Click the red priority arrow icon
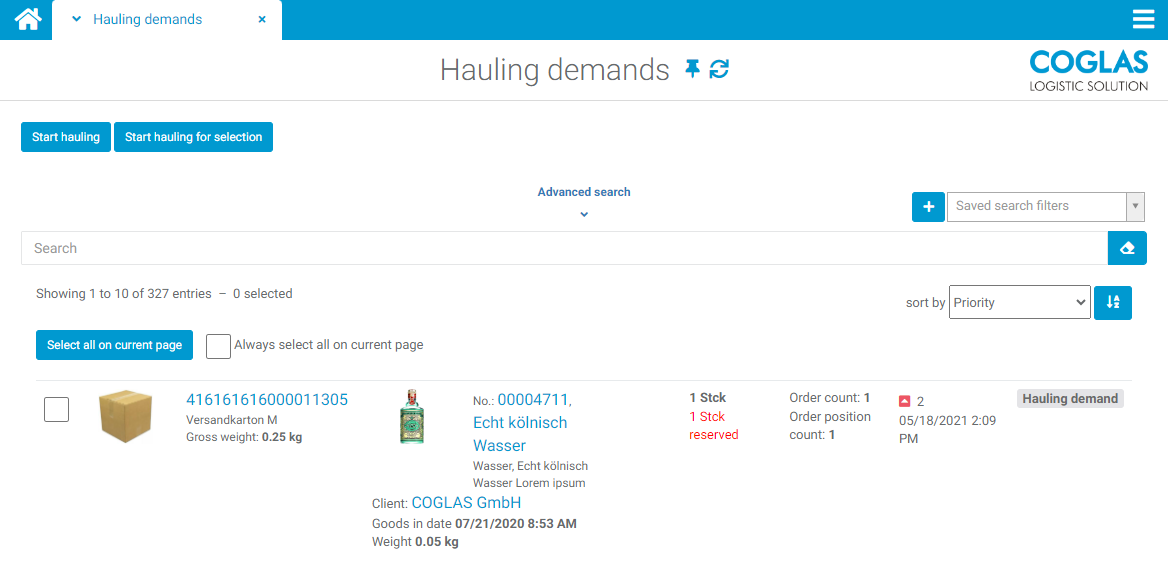Screen dimensions: 1168x576 tap(905, 401)
